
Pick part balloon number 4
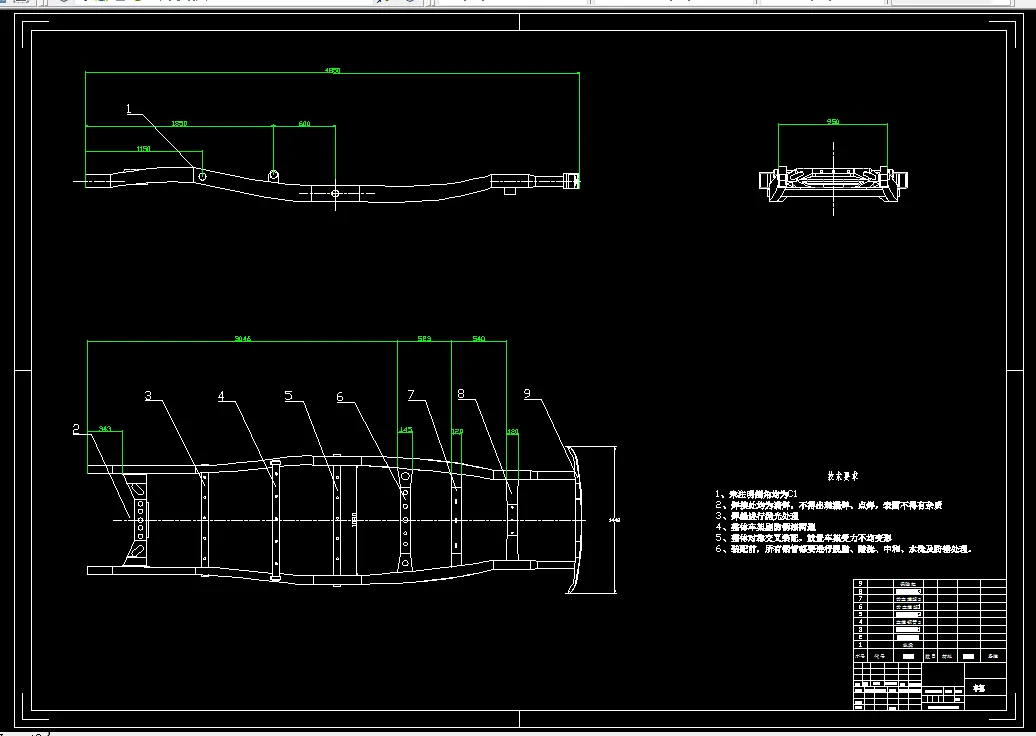(x=221, y=396)
